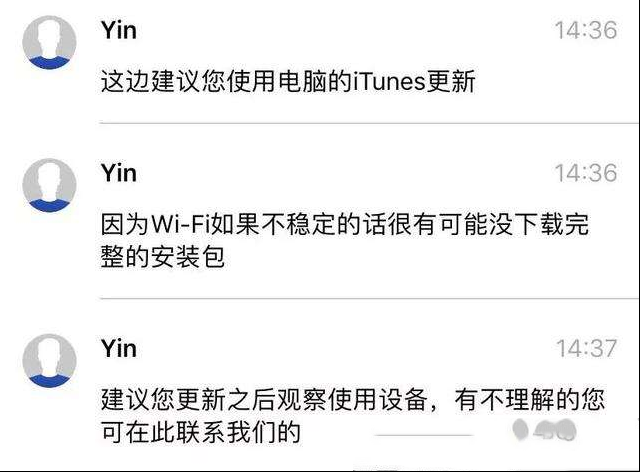Viewport: 640px width, 472px height.
Task: Select the line 可在此联系我们的
Action: point(201,432)
